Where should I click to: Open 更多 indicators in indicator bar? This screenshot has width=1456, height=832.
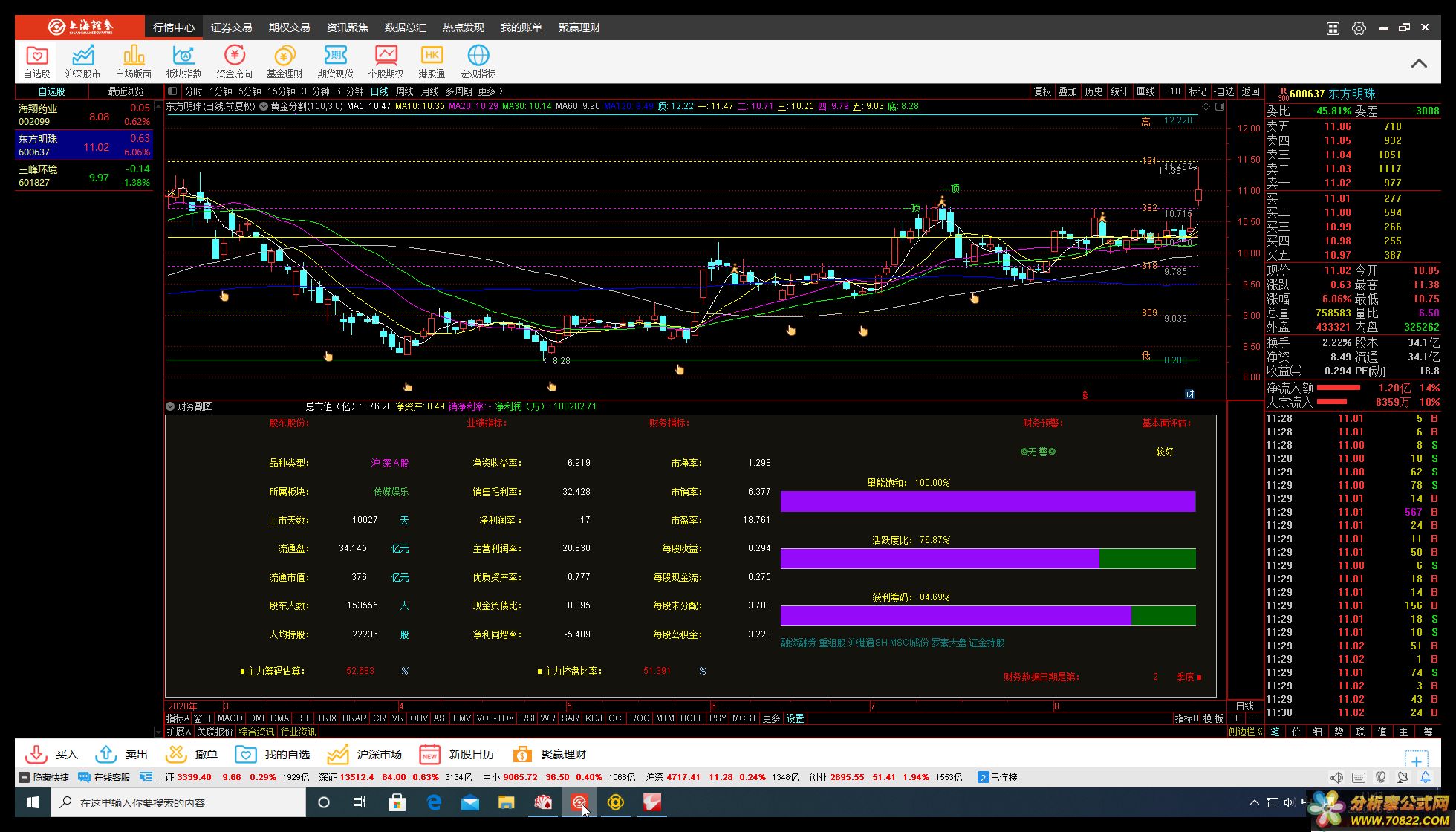coord(771,718)
